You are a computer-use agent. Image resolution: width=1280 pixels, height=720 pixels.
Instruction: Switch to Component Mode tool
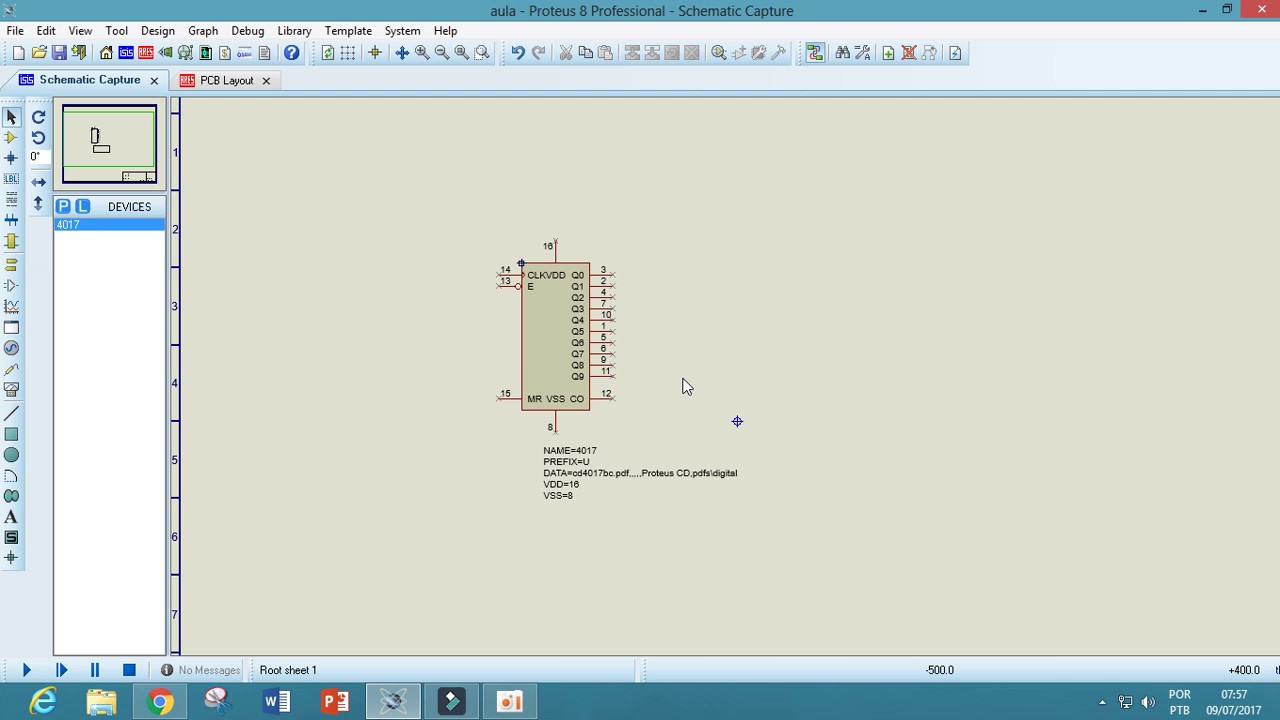(12, 138)
